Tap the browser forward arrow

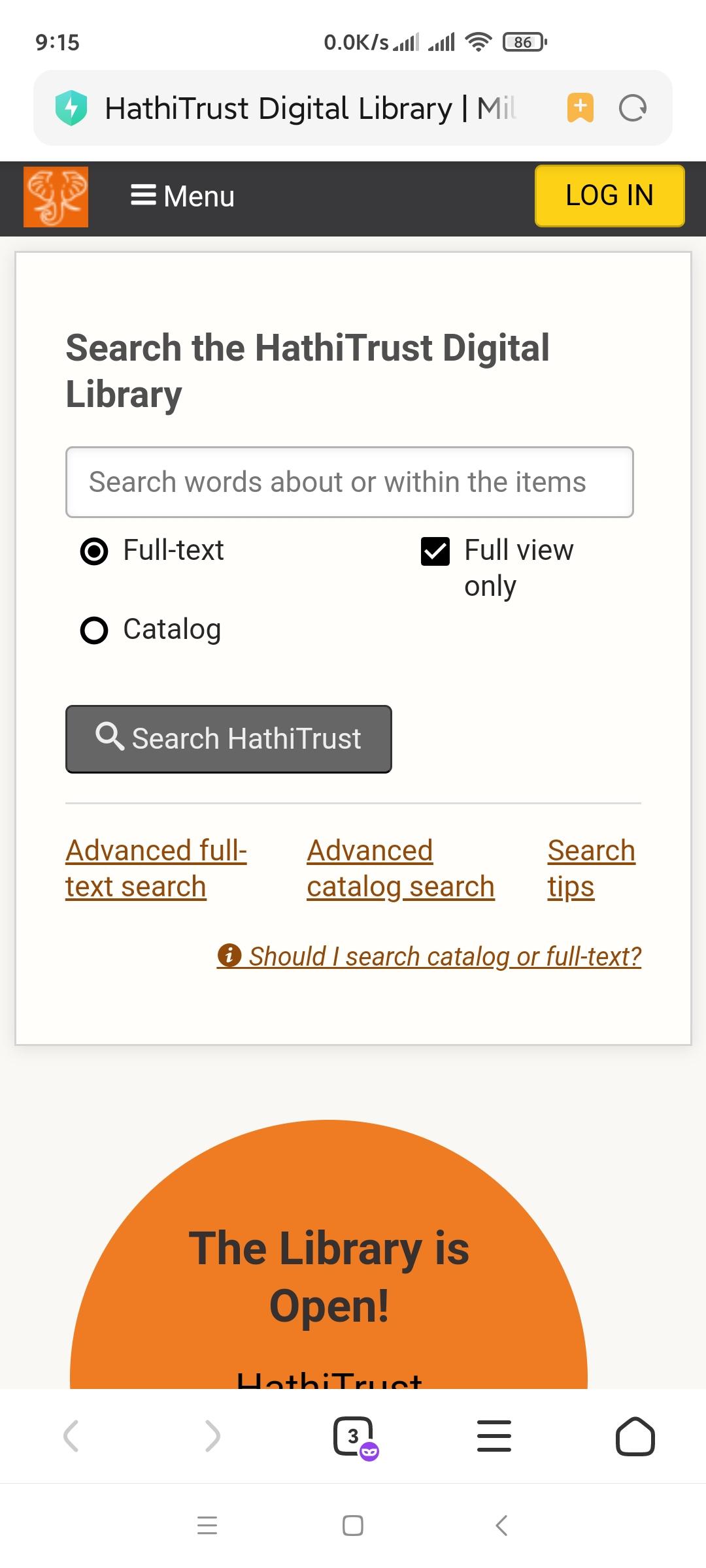tap(212, 1436)
